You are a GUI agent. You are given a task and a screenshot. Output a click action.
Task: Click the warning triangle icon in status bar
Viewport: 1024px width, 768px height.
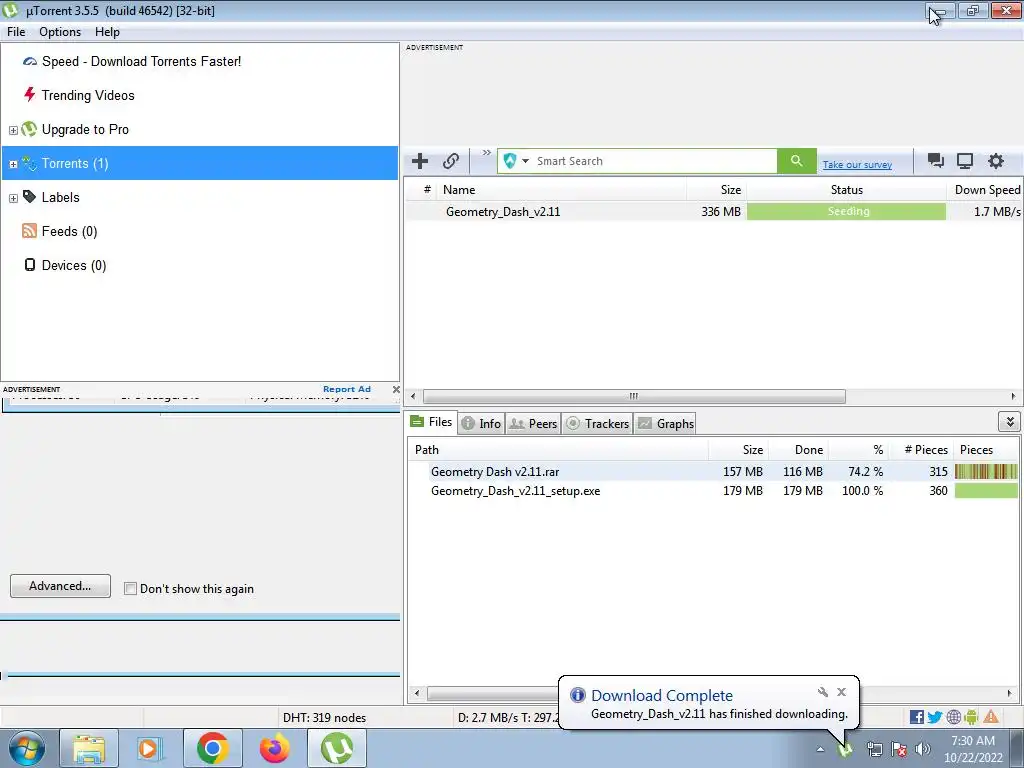[991, 717]
